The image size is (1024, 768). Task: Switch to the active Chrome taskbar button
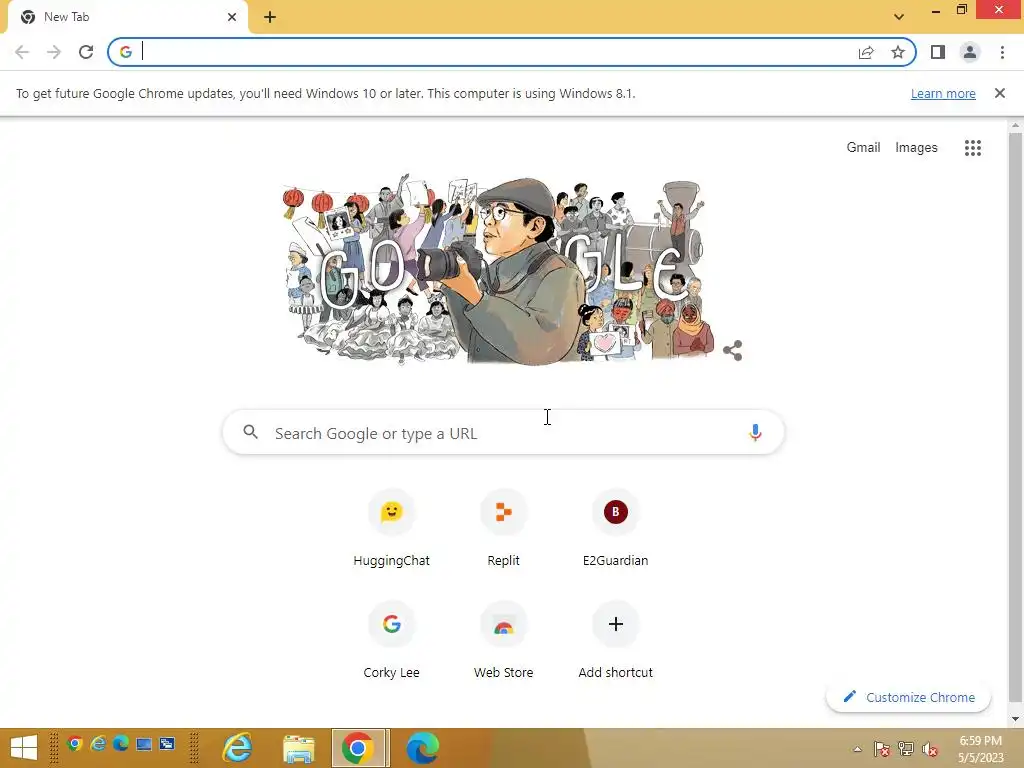358,748
